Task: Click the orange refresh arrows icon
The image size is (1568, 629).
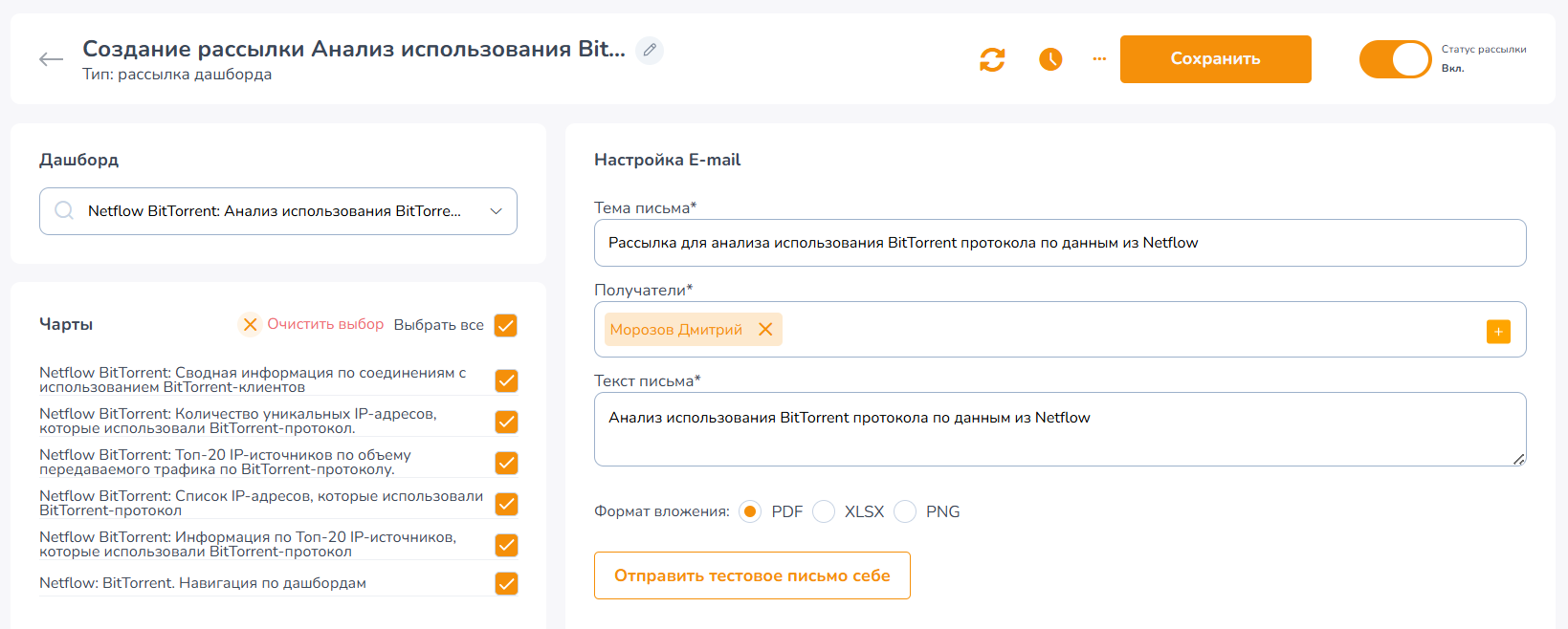Action: (x=992, y=59)
